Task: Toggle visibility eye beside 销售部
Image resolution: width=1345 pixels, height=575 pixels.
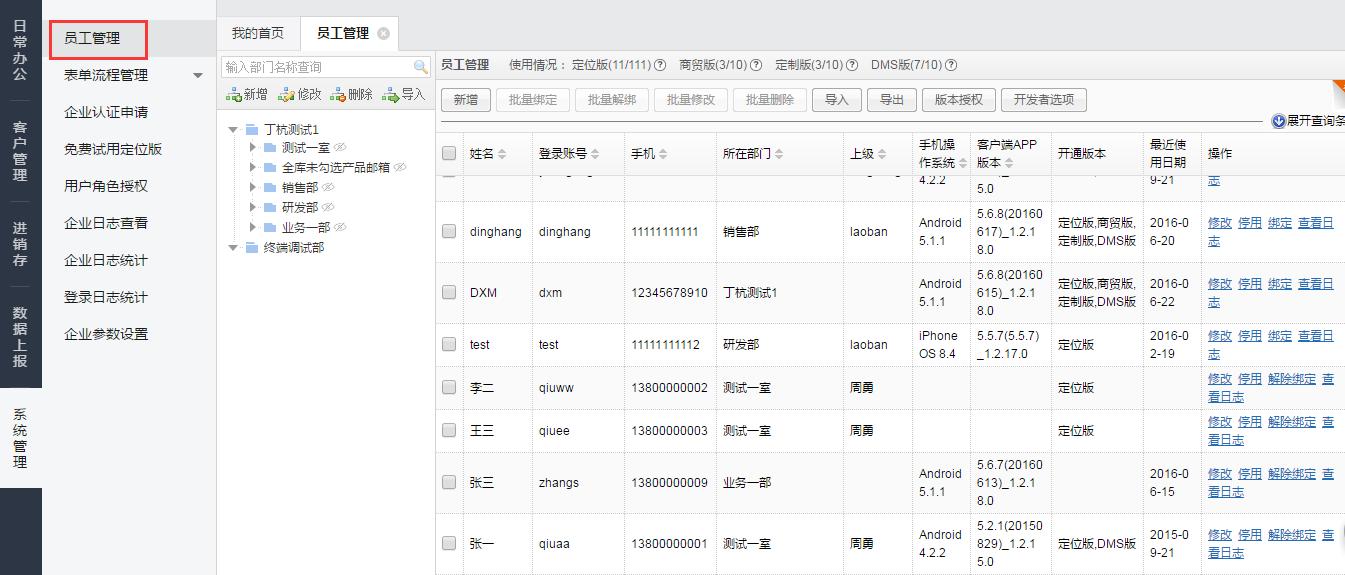Action: coord(328,188)
